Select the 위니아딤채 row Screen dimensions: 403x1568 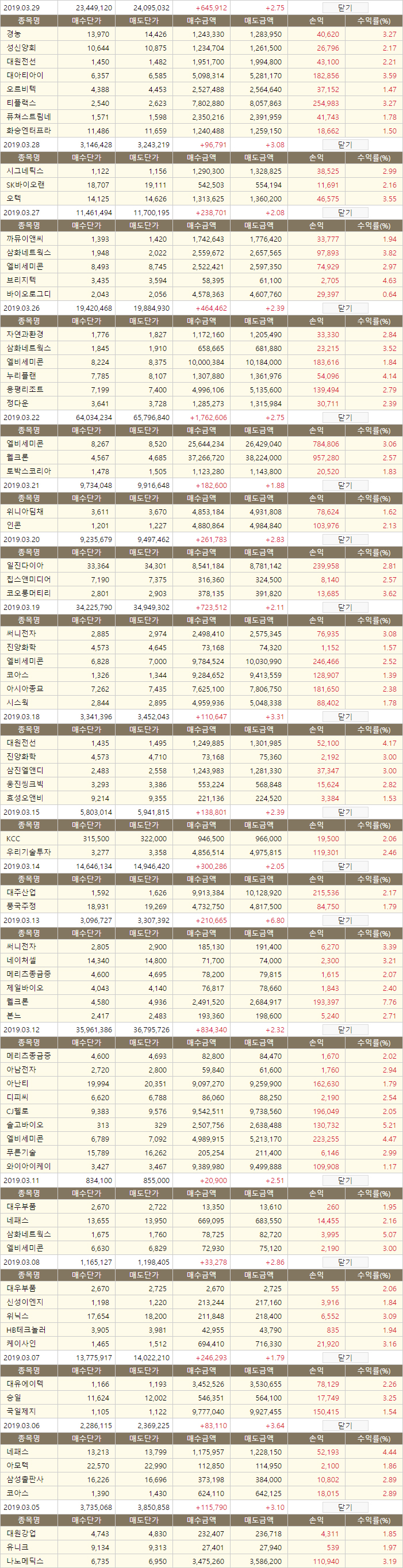(201, 512)
